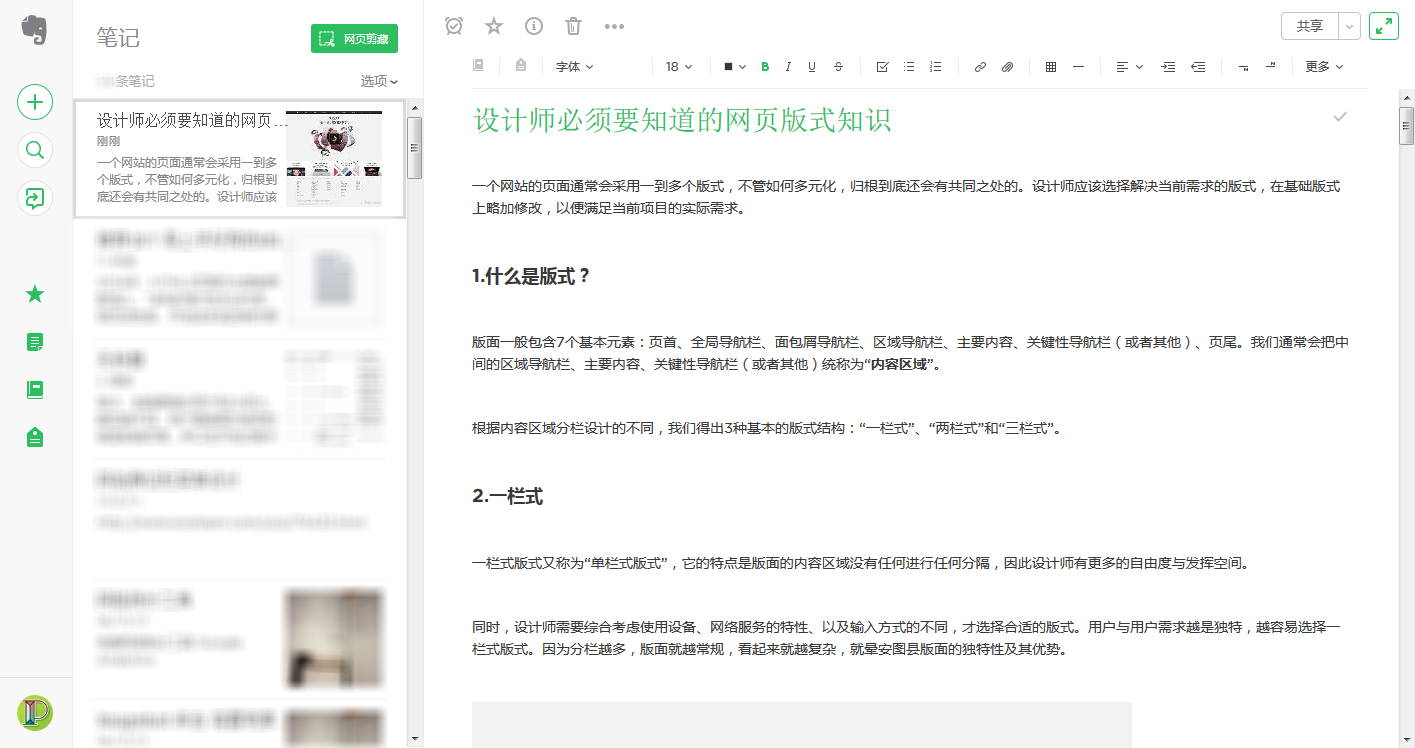Open the 选项 menu above the note list
The width and height of the screenshot is (1415, 748).
378,81
